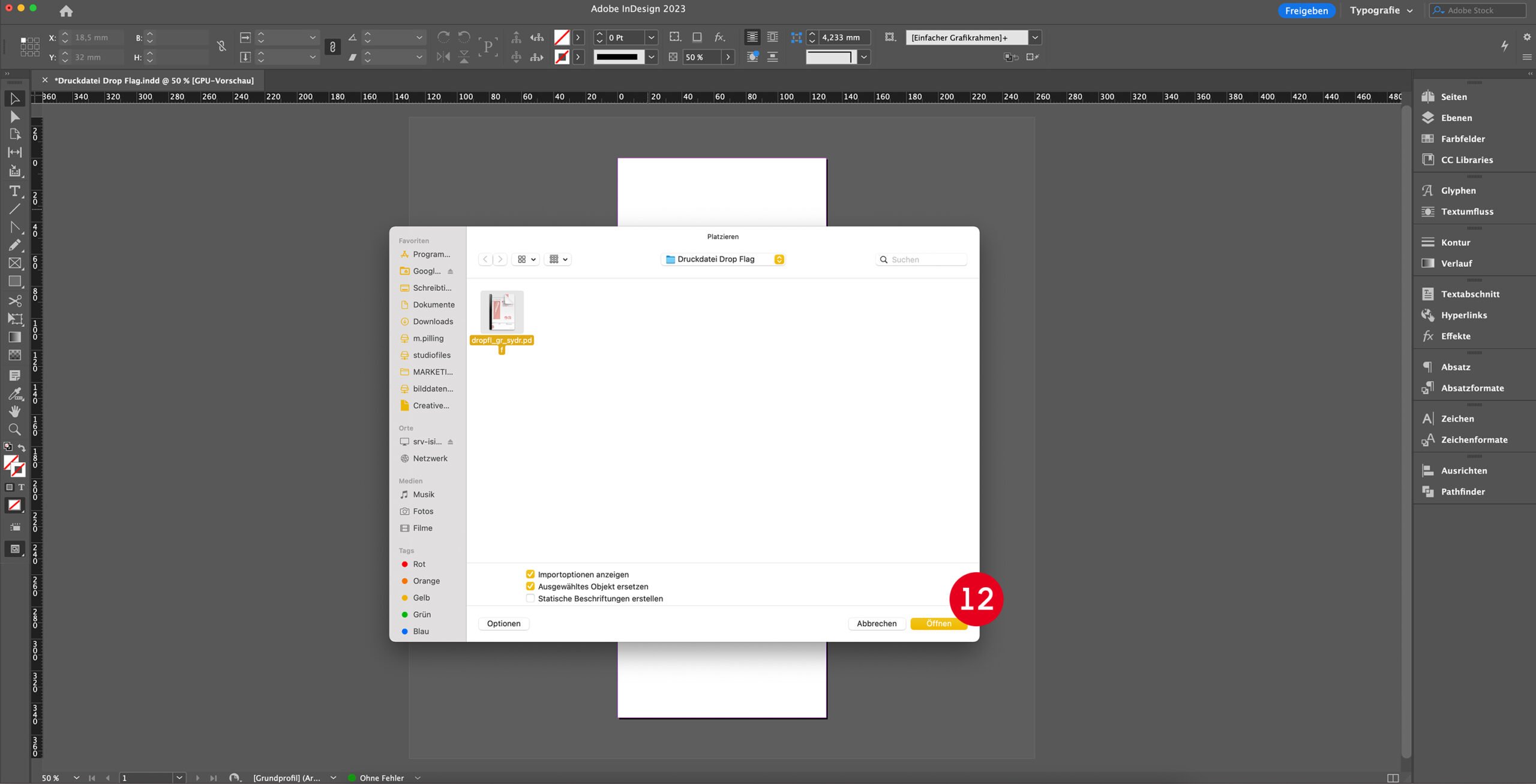
Task: Click the Home icon
Action: pyautogui.click(x=66, y=11)
